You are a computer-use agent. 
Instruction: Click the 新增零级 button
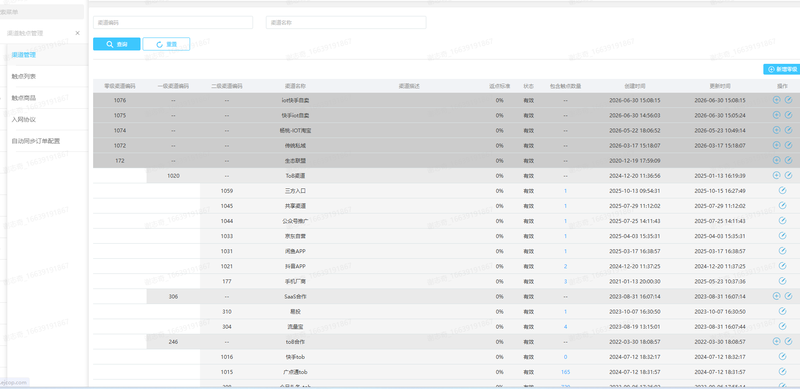click(x=782, y=69)
